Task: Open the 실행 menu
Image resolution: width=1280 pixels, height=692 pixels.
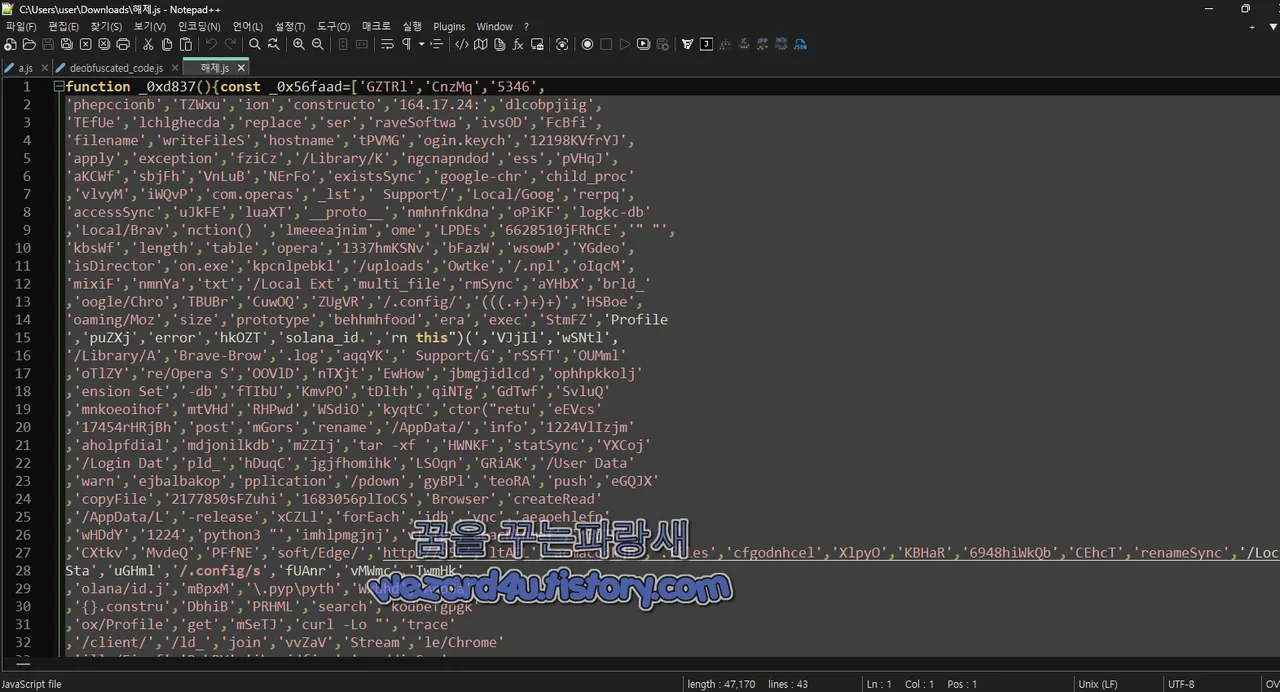Action: point(412,26)
